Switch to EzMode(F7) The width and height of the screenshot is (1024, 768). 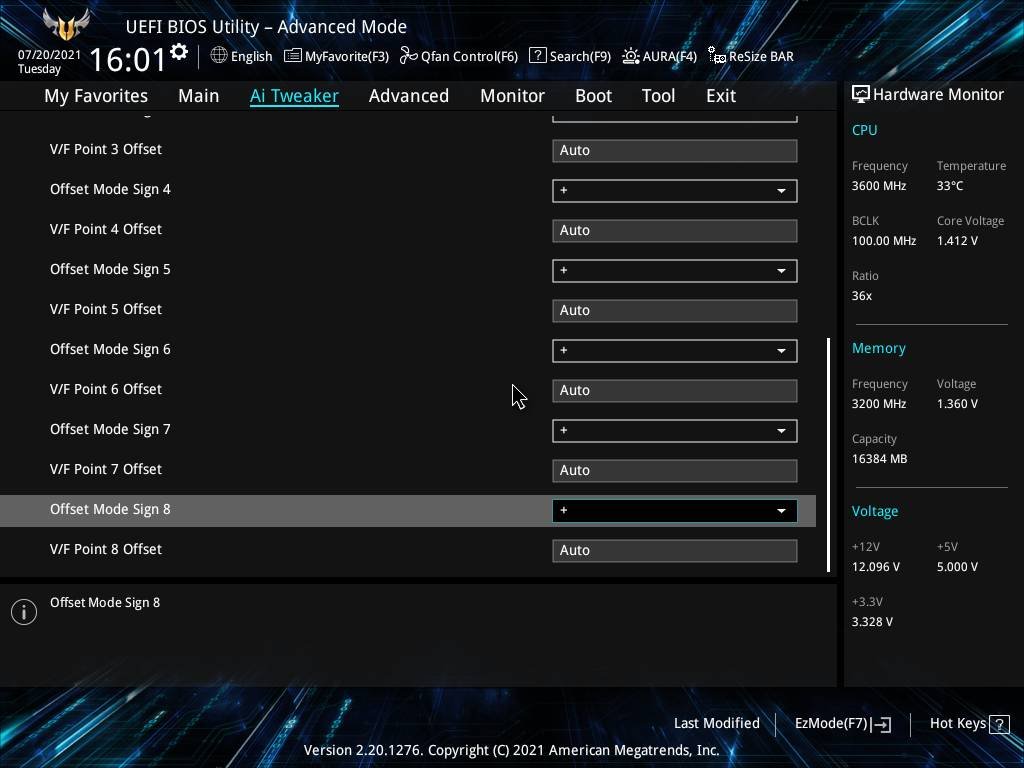click(841, 723)
